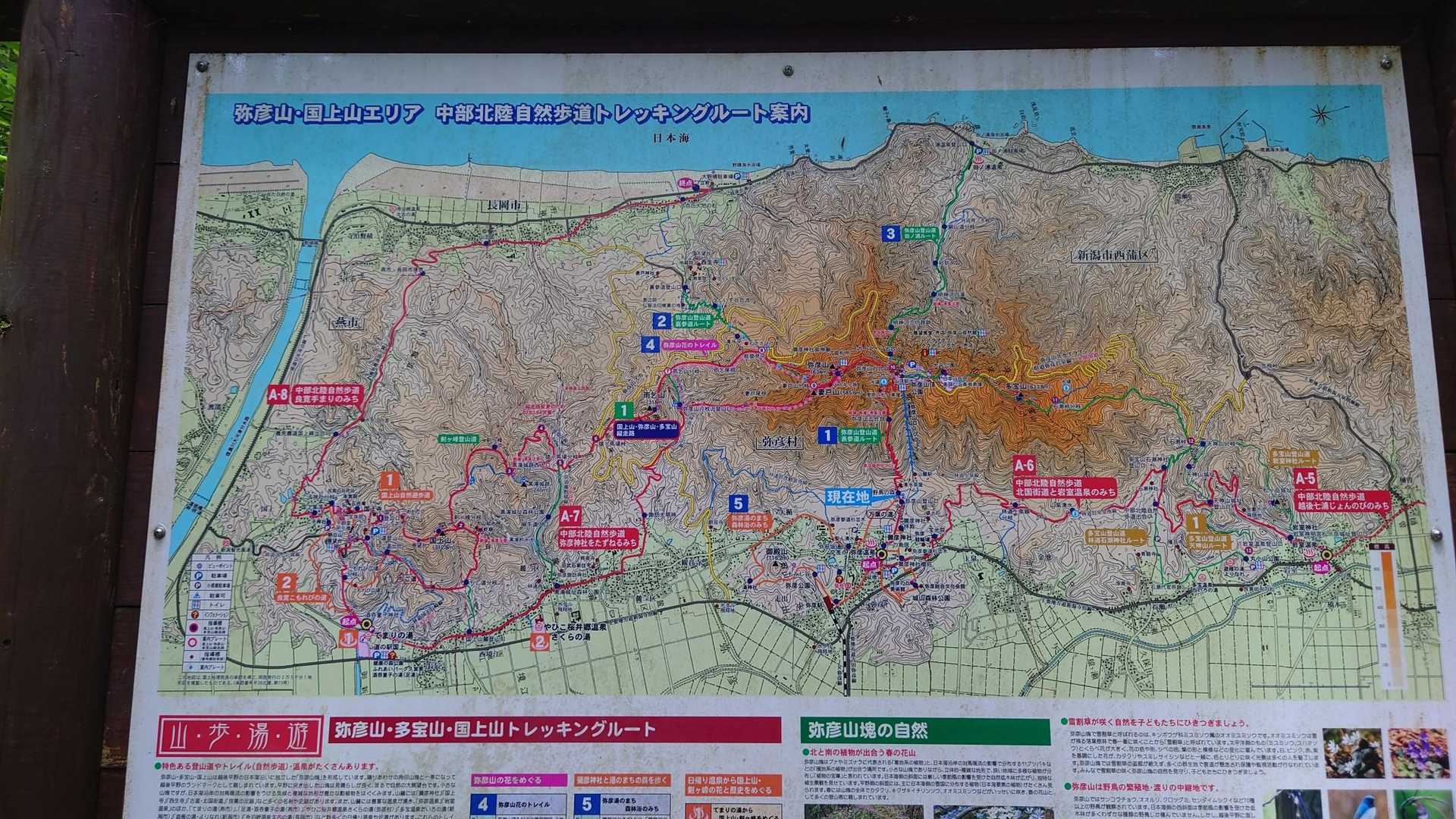Click the 現在地 current location label

pos(848,497)
